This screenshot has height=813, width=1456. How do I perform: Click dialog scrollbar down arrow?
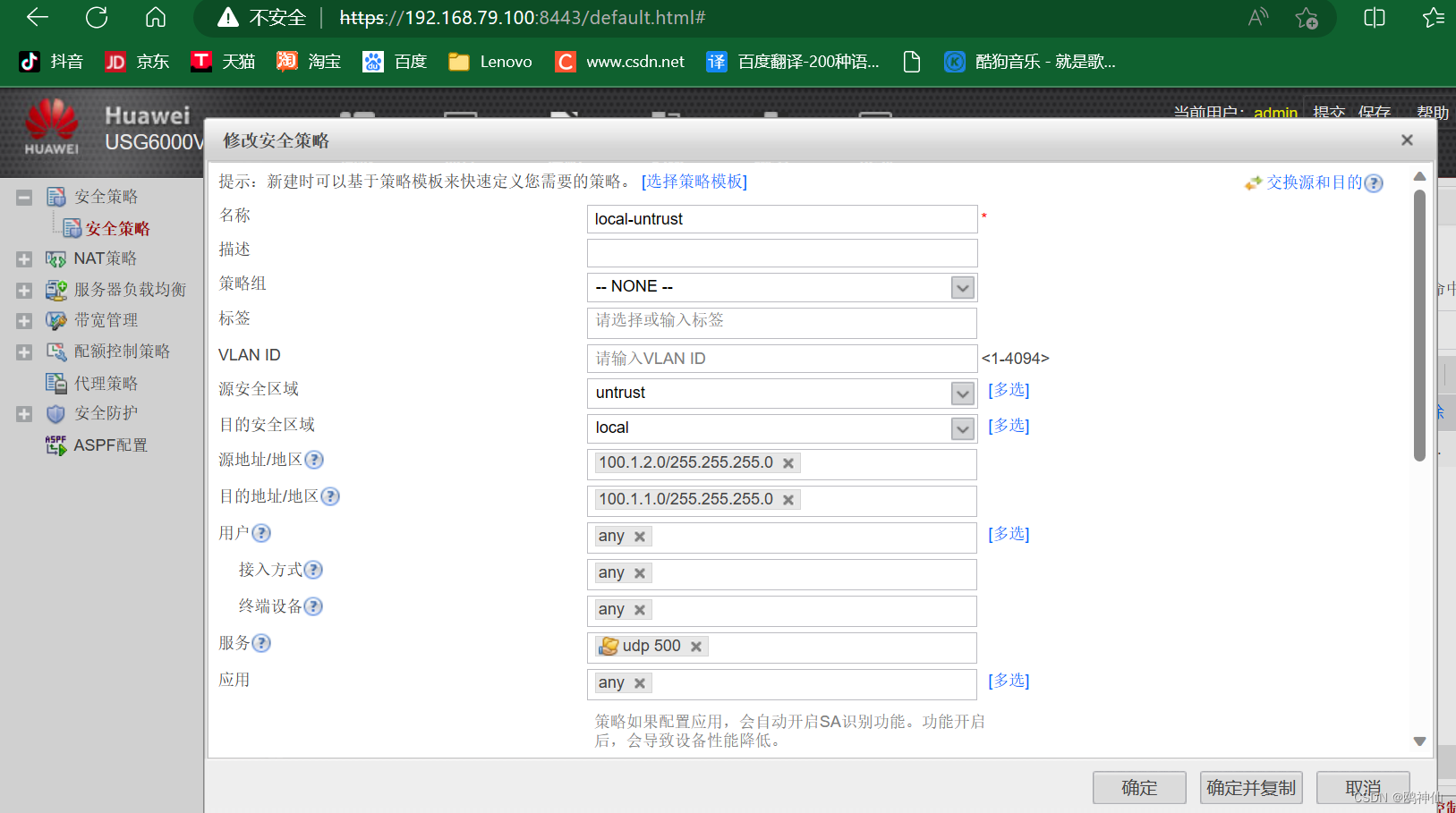pos(1419,741)
